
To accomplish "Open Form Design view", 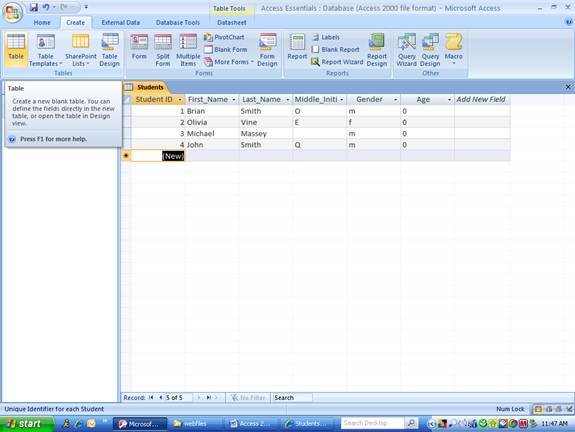I will [x=267, y=50].
